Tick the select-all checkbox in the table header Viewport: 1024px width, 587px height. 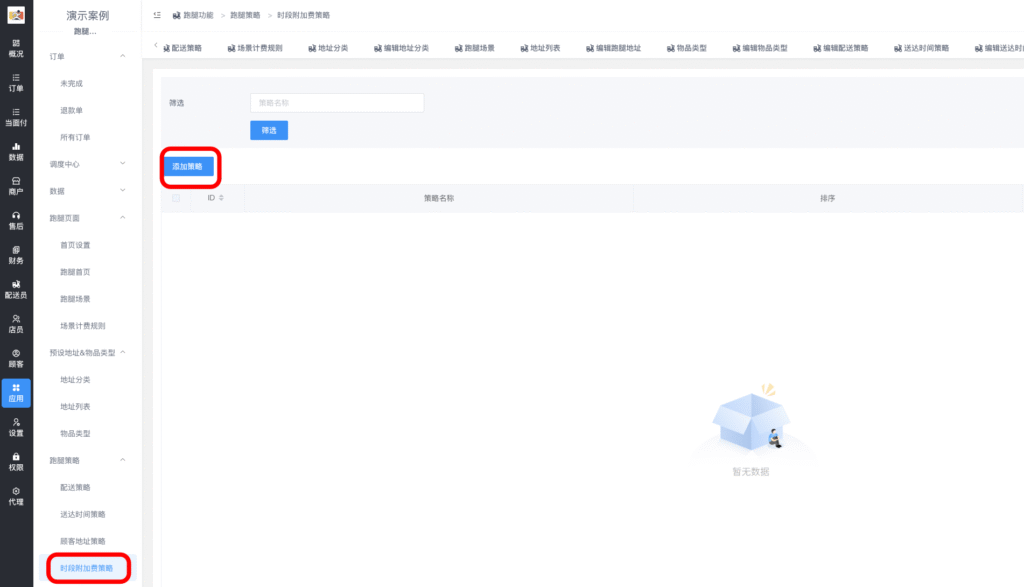coord(176,198)
